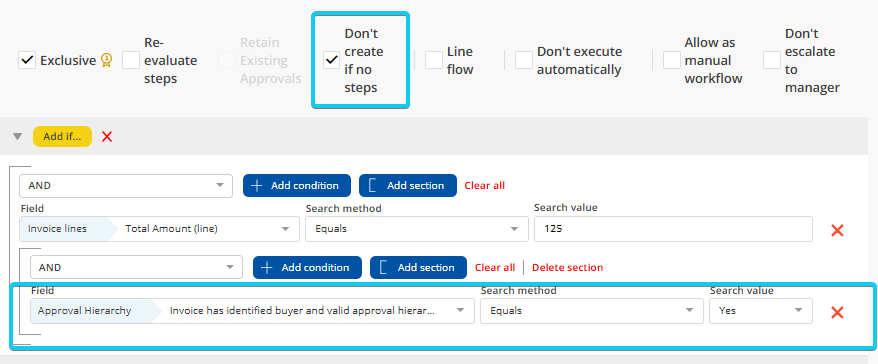Click the first Add section button

click(x=408, y=185)
